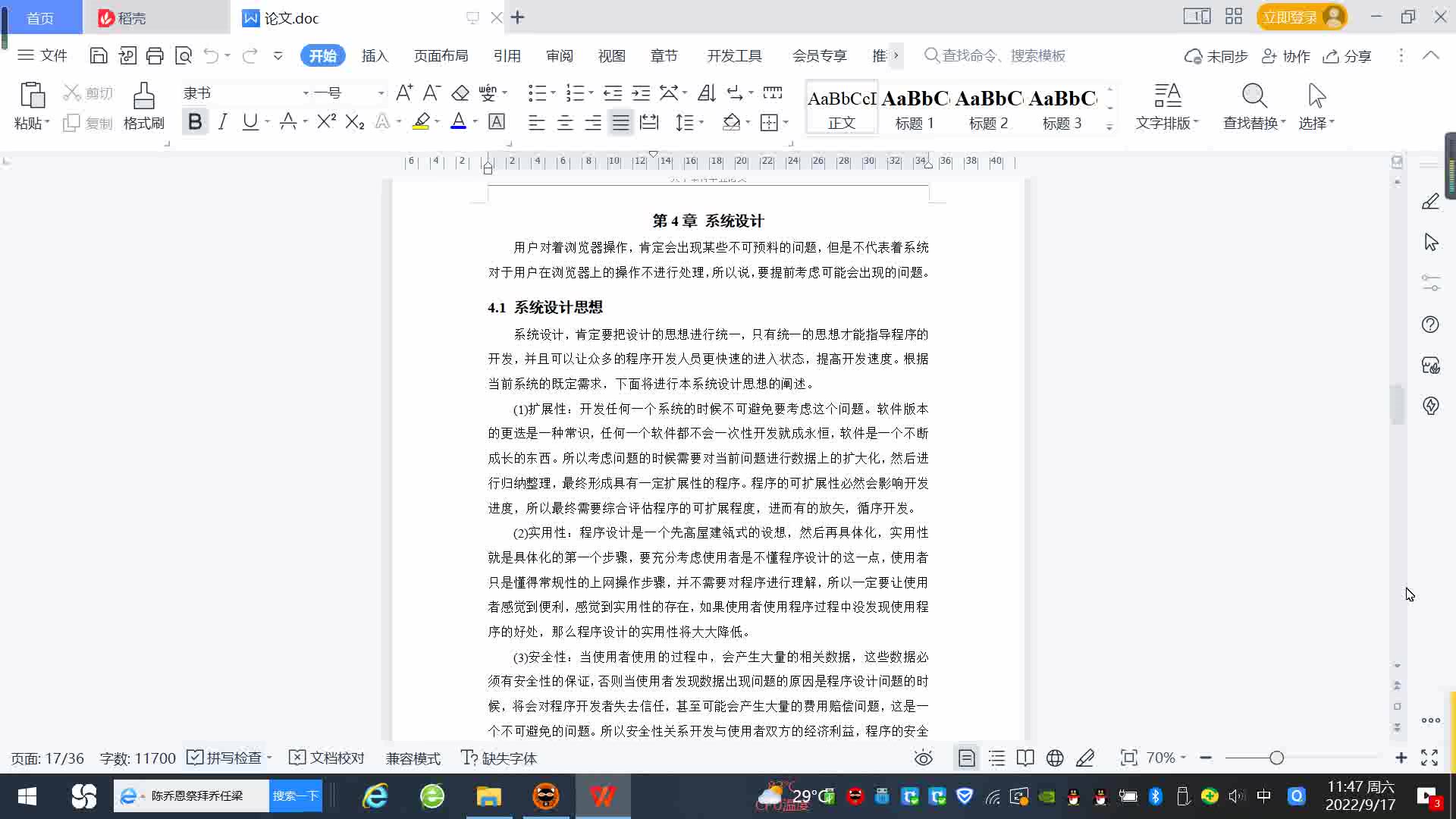Screen dimensions: 1456x819
Task: Toggle eye protection mode icon
Action: (x=923, y=758)
